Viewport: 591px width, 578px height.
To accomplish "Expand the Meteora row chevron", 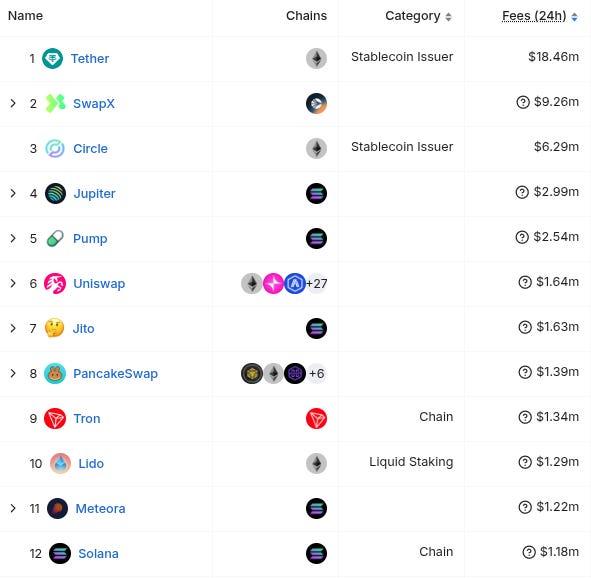I will [13, 508].
